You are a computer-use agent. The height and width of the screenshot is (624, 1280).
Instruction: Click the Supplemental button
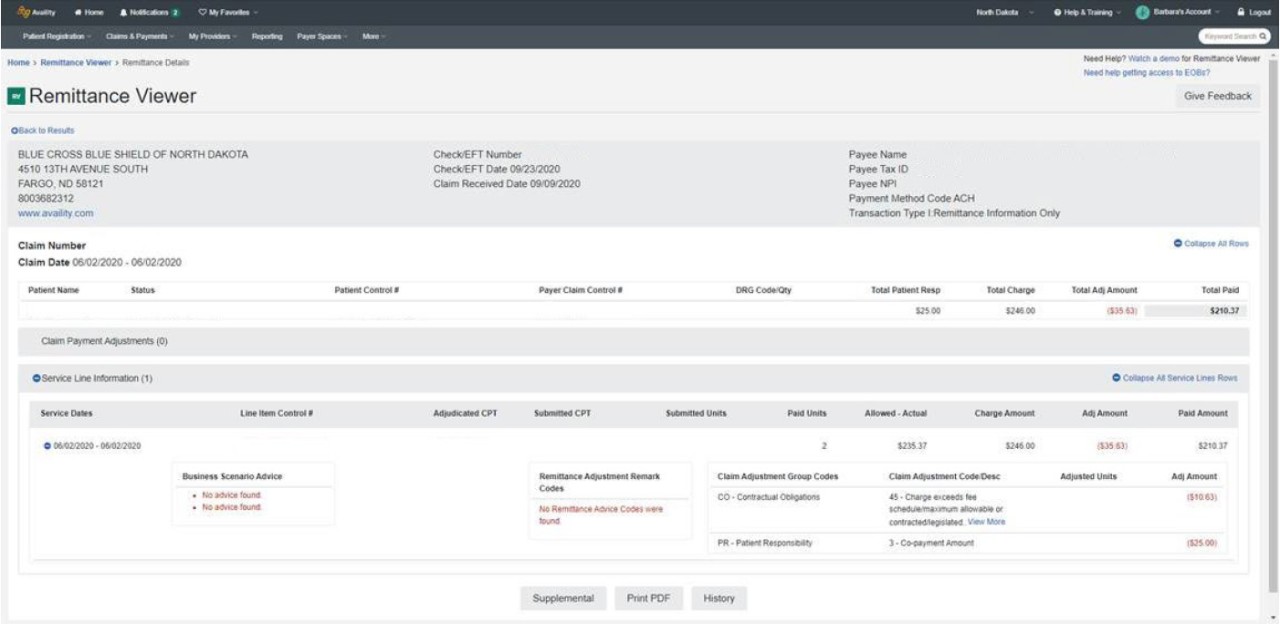click(563, 598)
